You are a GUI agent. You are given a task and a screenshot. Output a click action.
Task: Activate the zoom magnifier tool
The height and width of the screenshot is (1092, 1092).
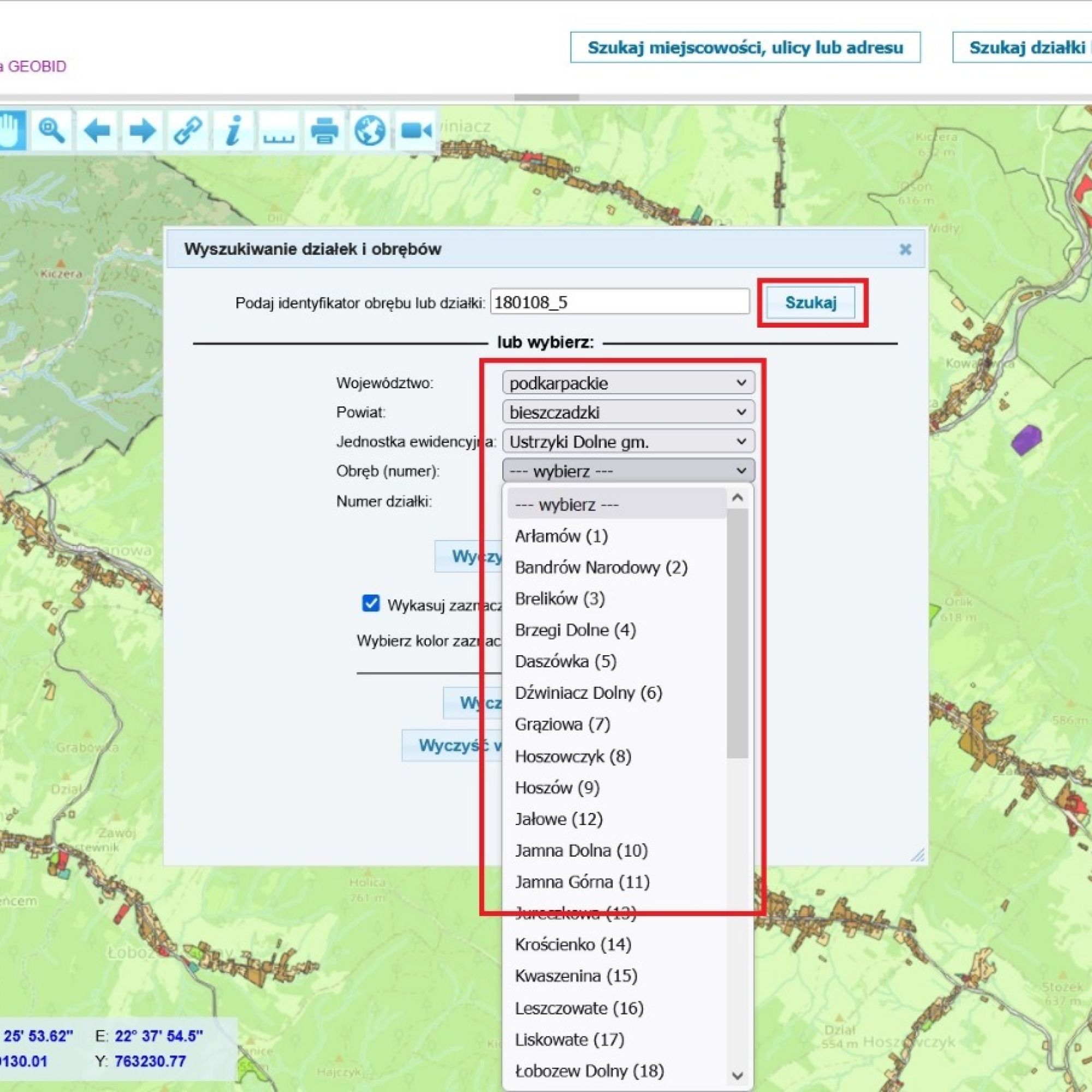[x=51, y=131]
